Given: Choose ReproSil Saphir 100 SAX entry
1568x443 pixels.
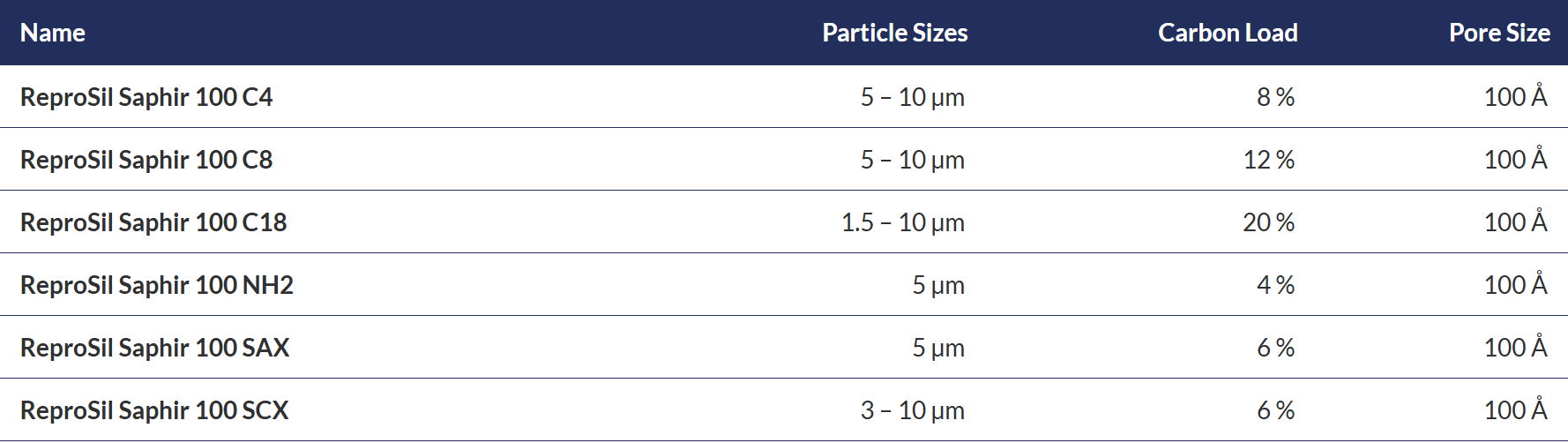Looking at the screenshot, I should tap(154, 348).
